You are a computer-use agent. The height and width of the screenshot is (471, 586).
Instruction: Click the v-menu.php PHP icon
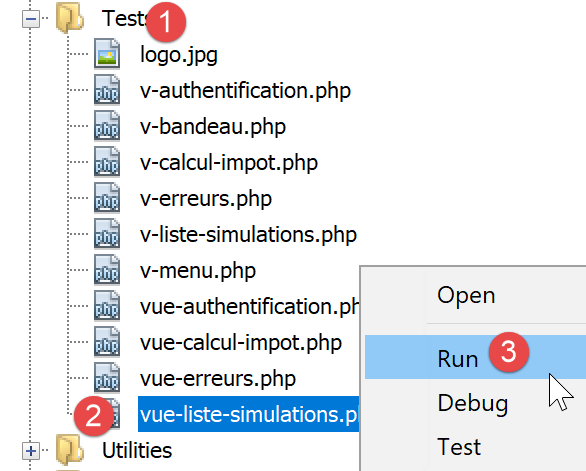point(107,270)
